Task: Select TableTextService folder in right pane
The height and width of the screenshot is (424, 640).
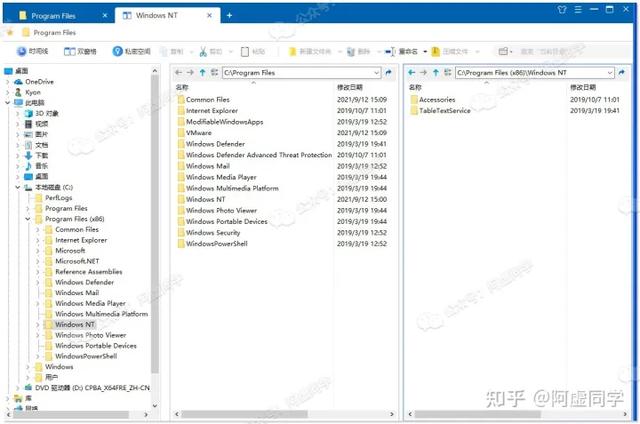Action: pyautogui.click(x=440, y=110)
